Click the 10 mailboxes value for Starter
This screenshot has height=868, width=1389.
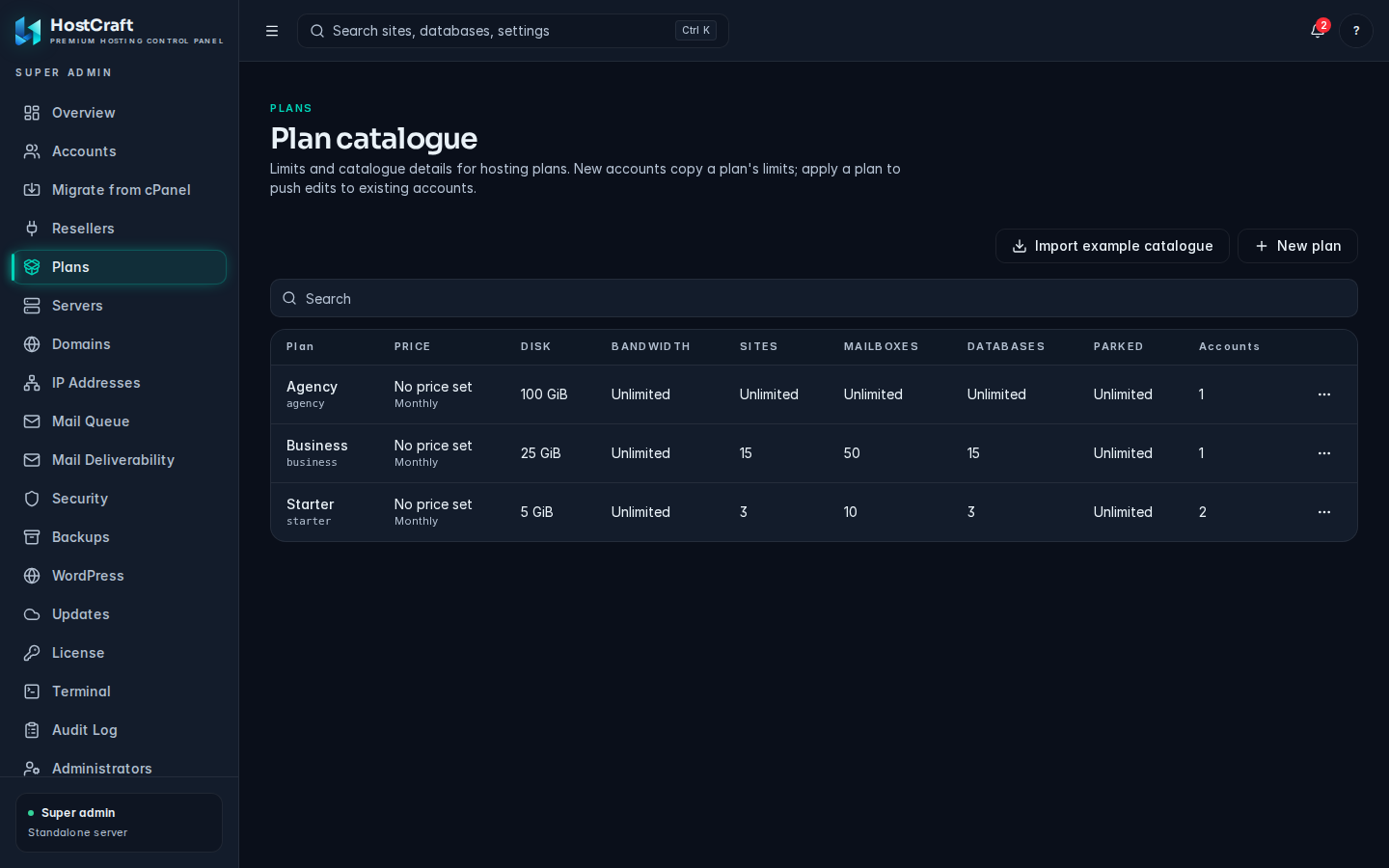[x=850, y=512]
